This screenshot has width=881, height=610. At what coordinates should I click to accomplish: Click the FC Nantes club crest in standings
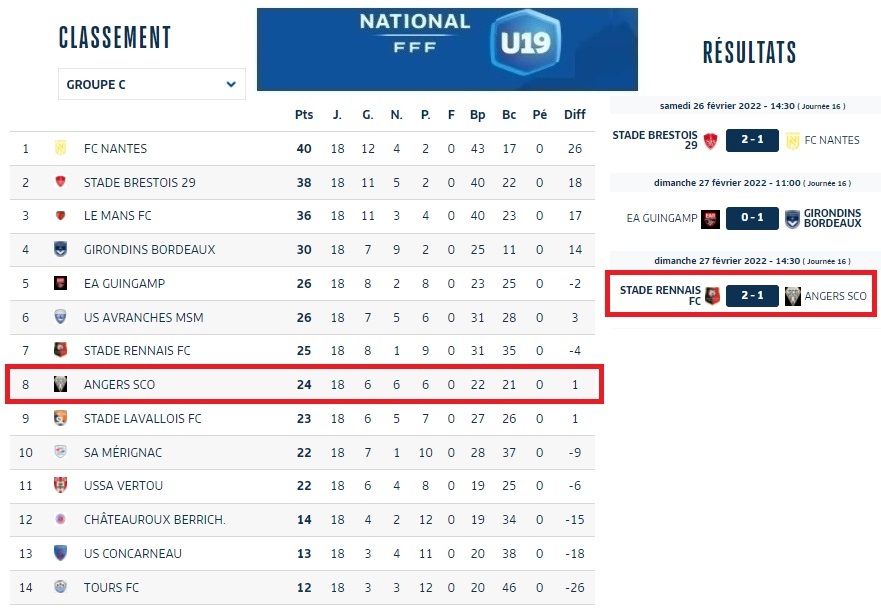pos(60,148)
